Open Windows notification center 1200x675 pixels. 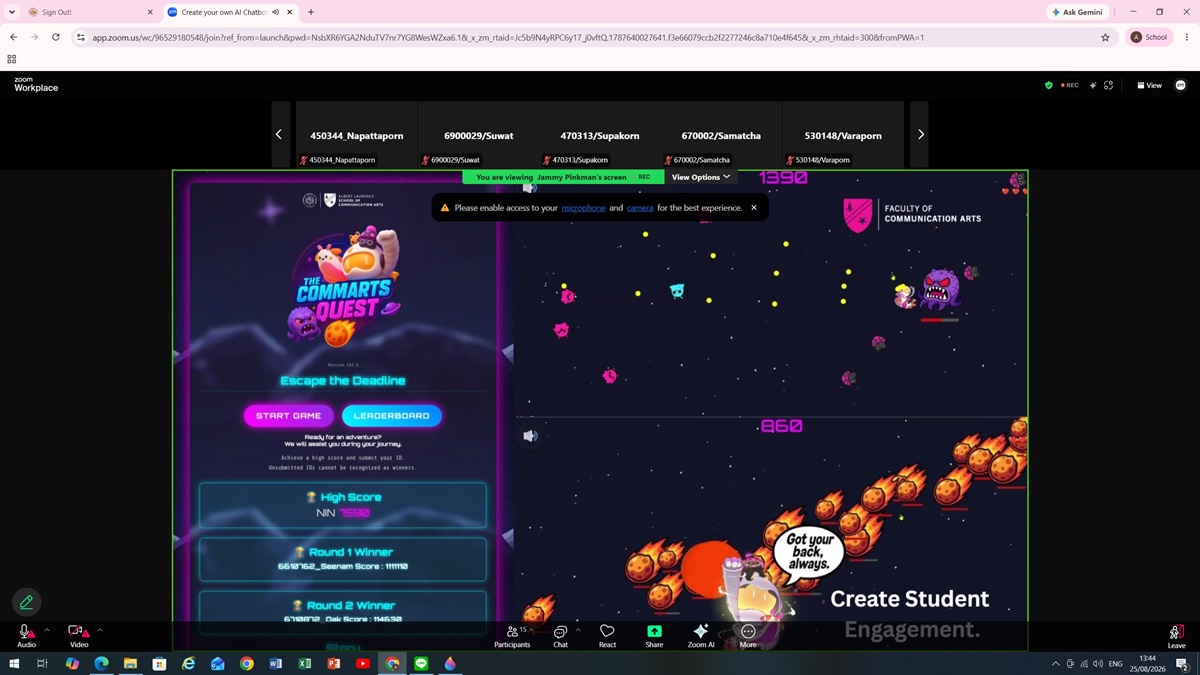pyautogui.click(x=1181, y=663)
